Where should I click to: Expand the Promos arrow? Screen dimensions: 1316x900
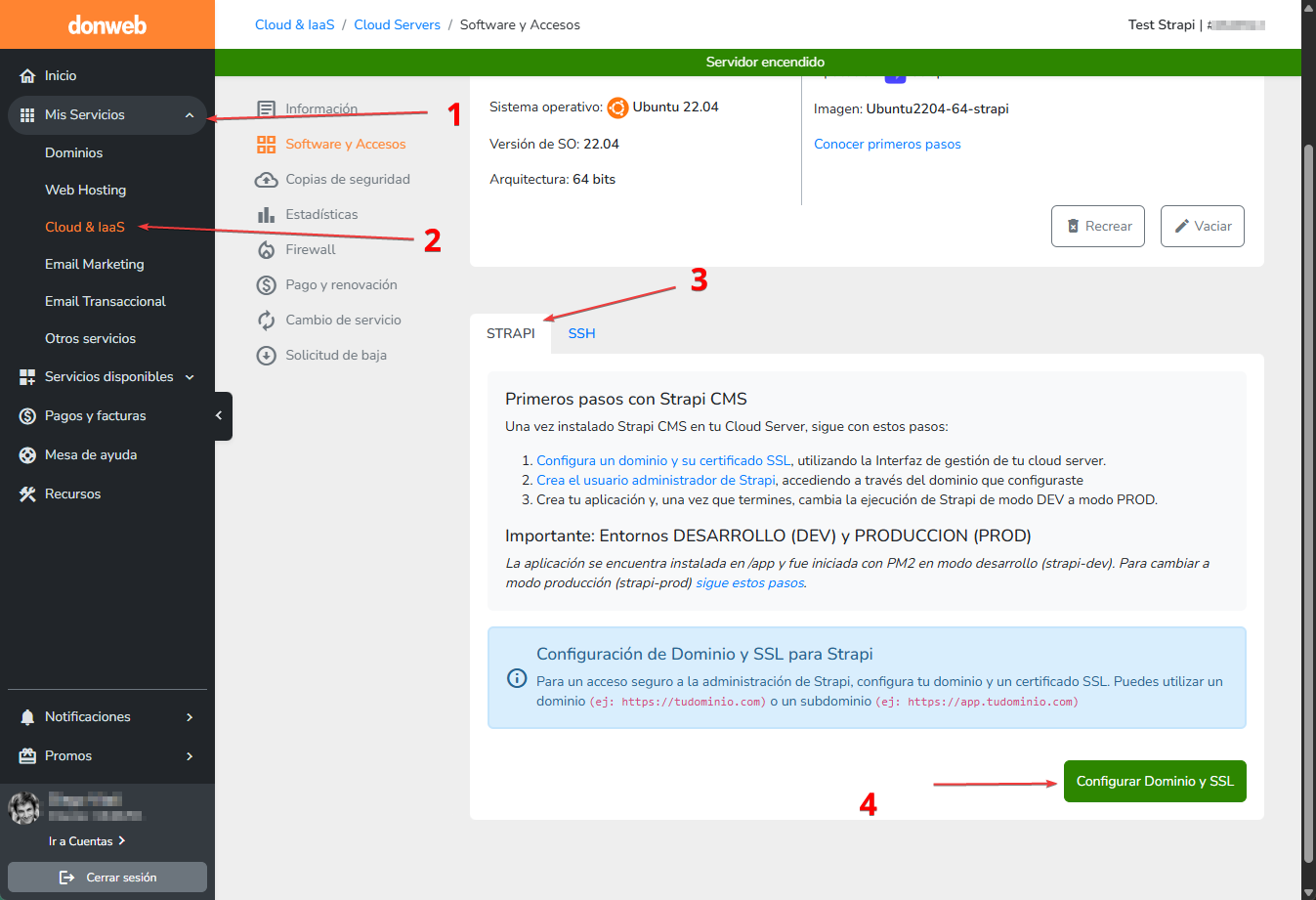click(190, 756)
